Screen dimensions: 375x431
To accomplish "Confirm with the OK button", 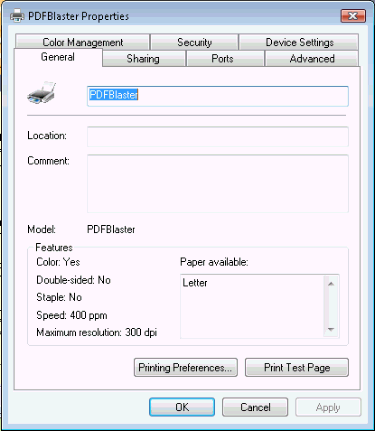I will tap(182, 407).
